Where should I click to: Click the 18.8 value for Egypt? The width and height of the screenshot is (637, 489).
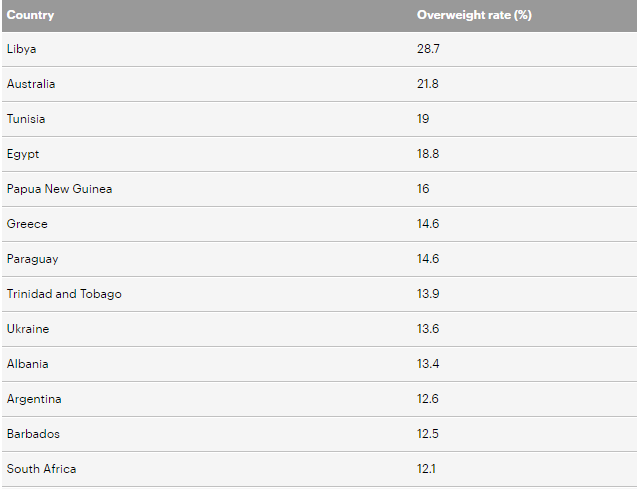(428, 154)
